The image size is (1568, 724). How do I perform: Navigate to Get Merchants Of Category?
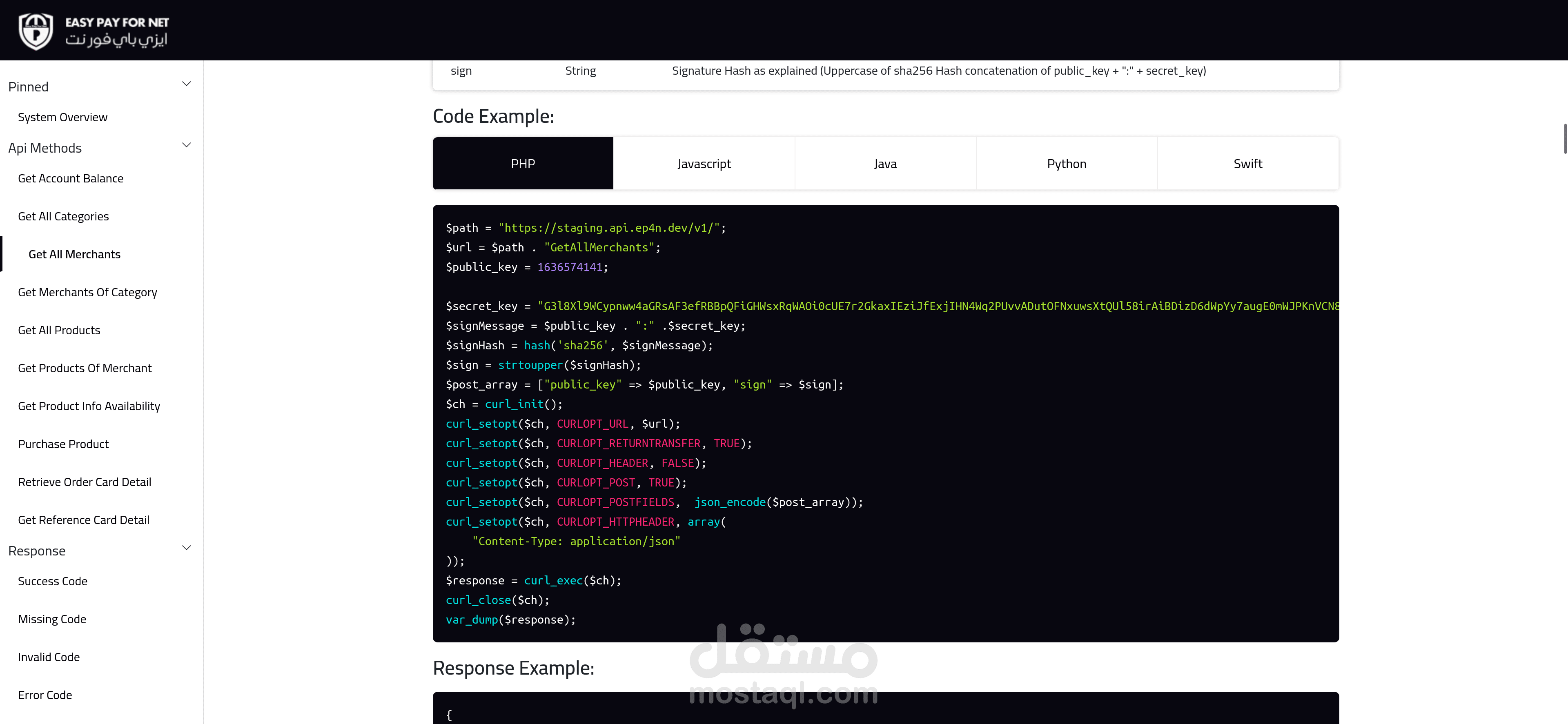(x=88, y=293)
